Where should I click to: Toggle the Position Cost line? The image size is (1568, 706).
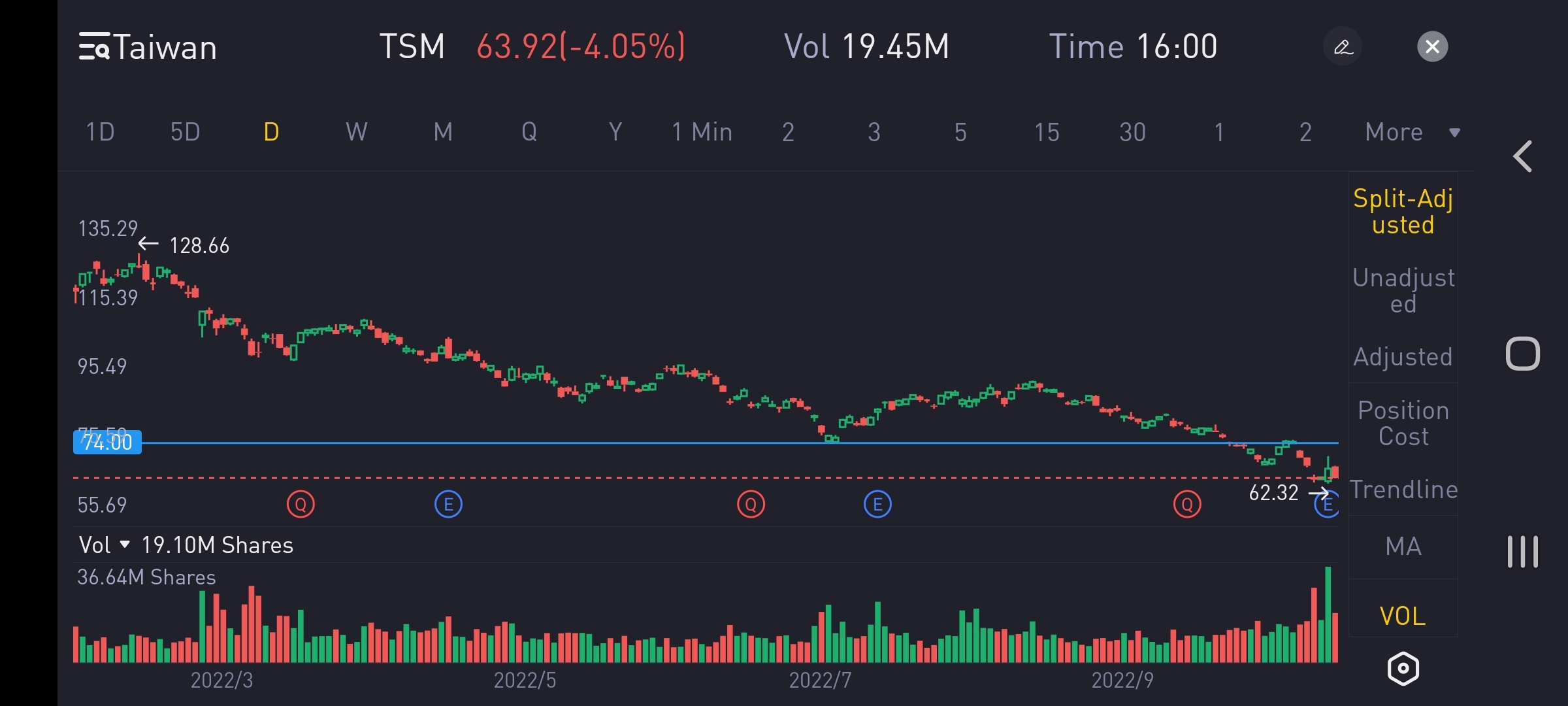(x=1403, y=423)
